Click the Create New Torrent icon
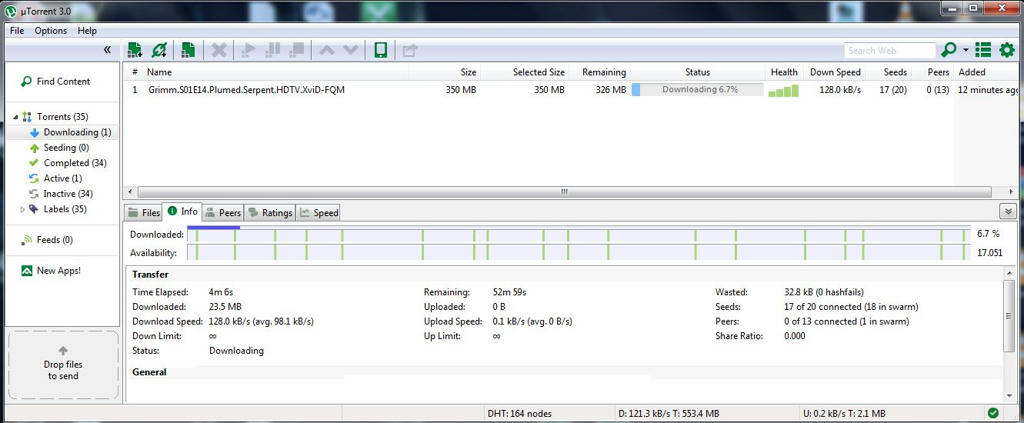 click(188, 50)
